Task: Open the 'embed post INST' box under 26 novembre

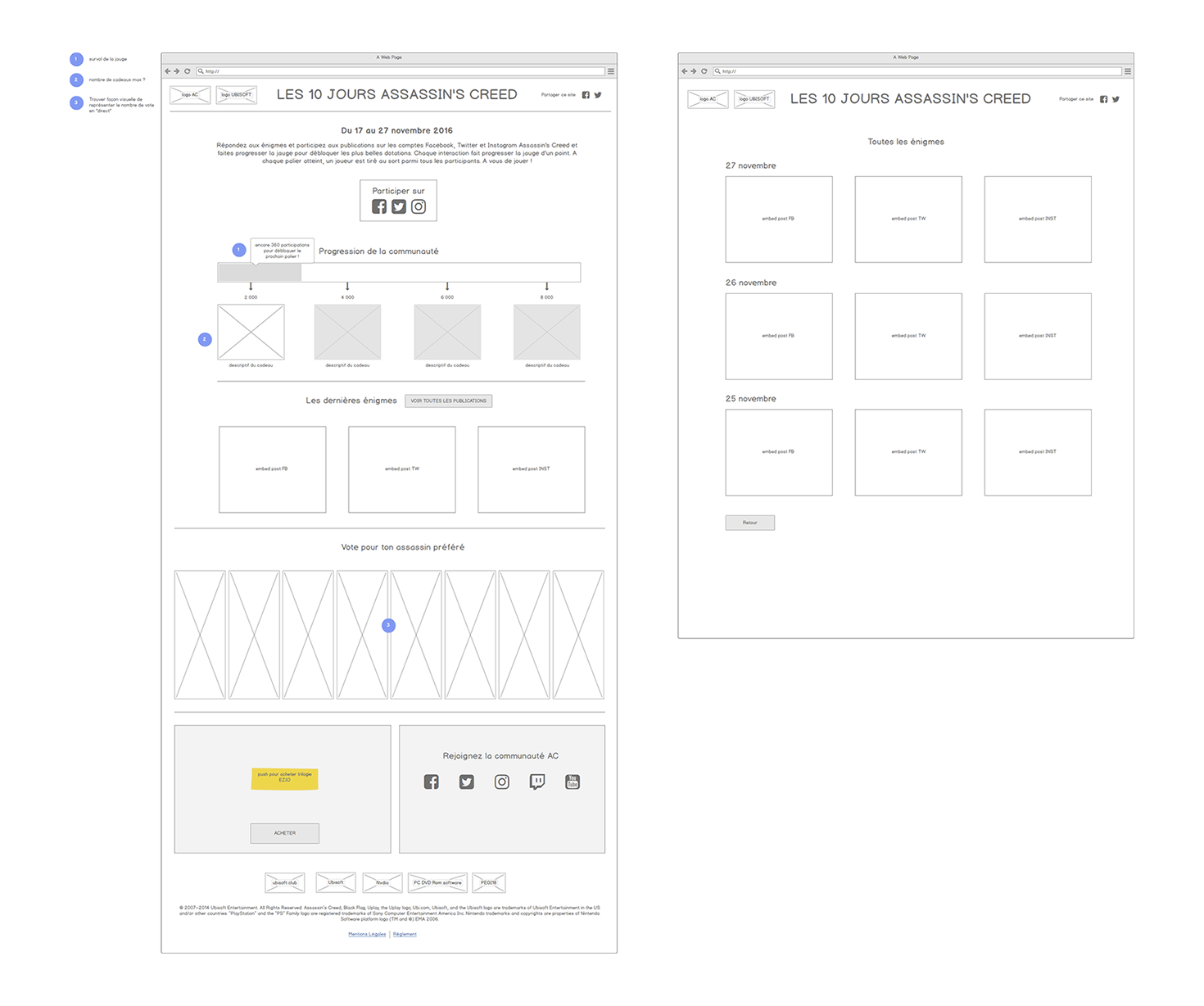Action: point(1038,337)
